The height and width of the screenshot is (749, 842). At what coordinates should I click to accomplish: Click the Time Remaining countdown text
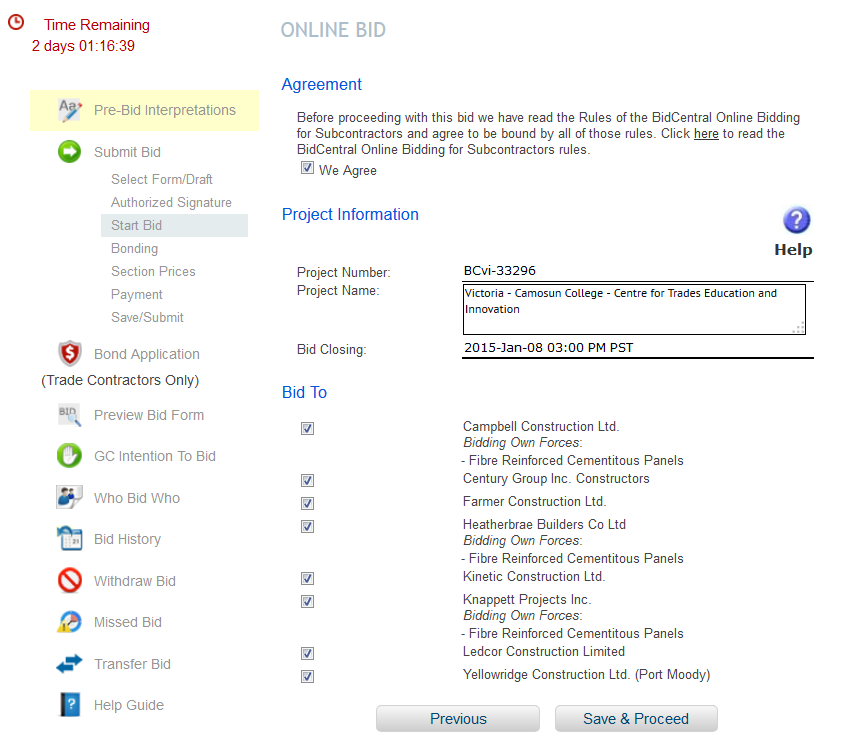(83, 46)
